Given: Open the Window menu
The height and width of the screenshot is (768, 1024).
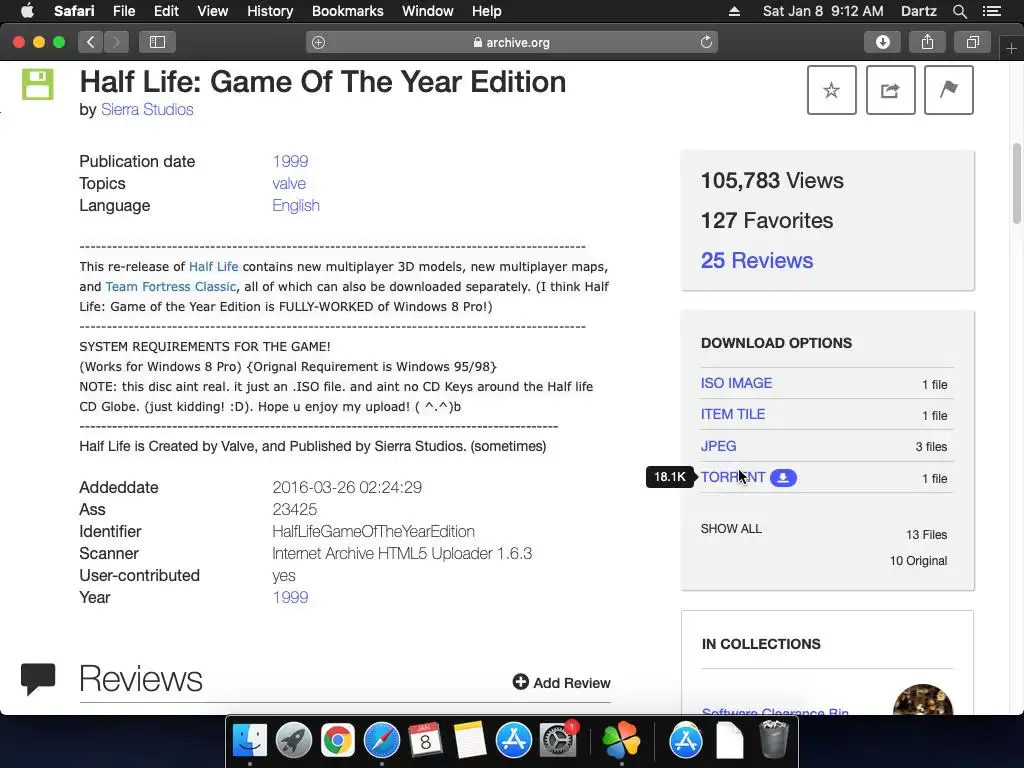Looking at the screenshot, I should tap(428, 11).
